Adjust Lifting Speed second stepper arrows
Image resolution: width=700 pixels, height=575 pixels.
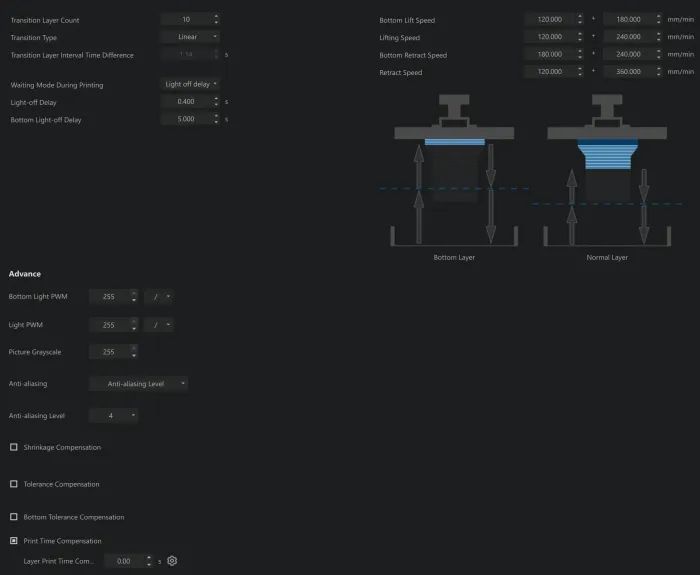point(658,37)
